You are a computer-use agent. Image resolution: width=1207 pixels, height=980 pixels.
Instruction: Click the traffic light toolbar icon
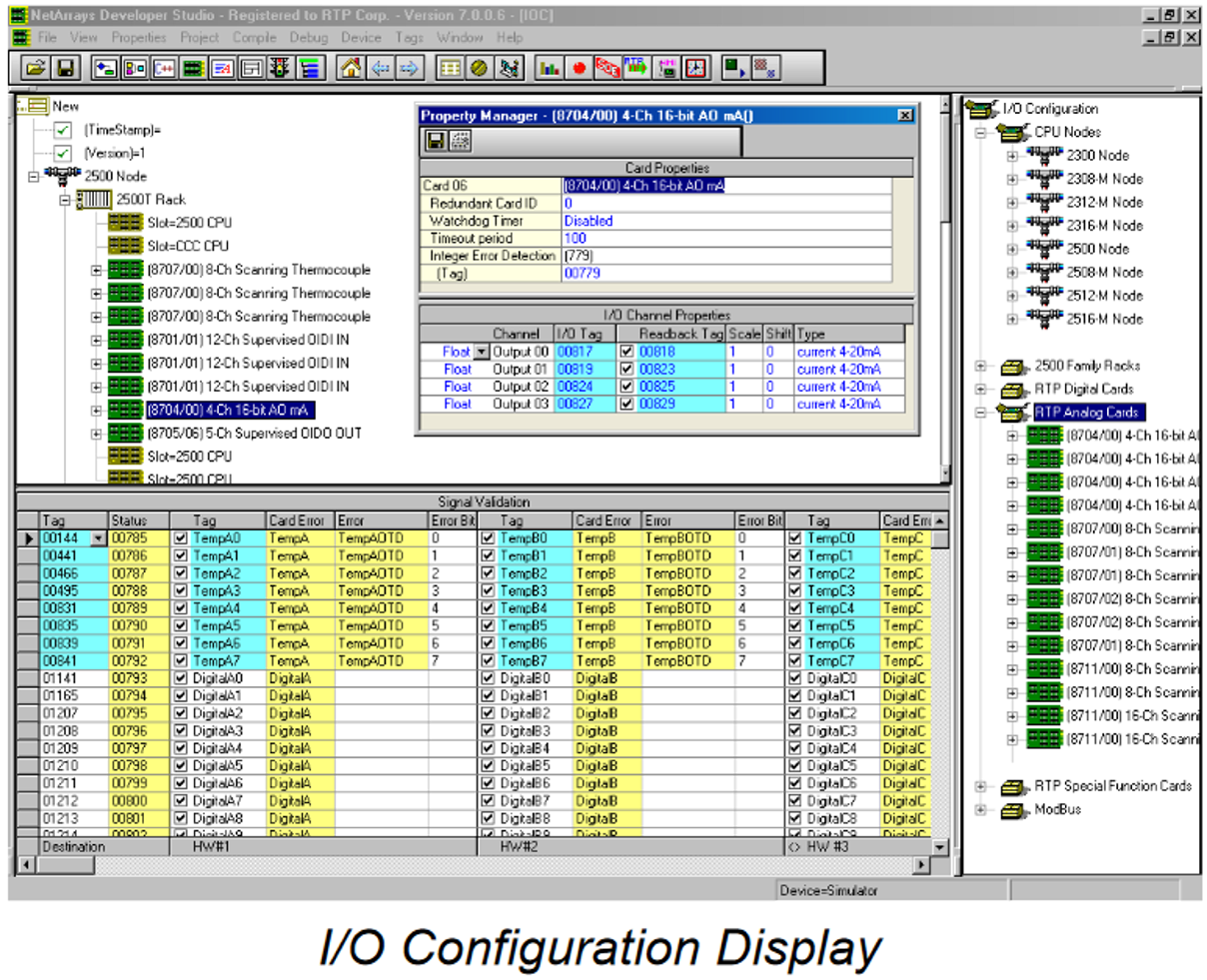coord(280,68)
